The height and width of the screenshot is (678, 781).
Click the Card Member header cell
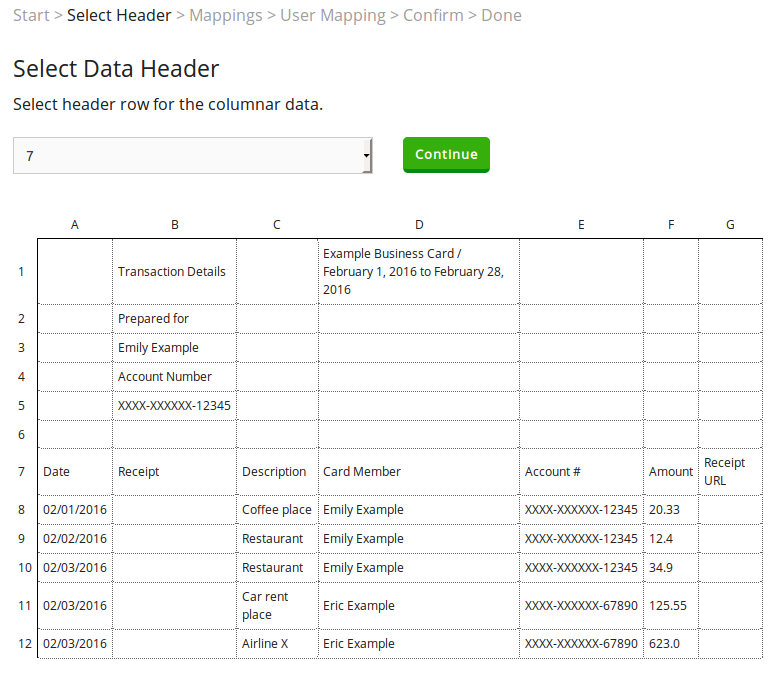click(419, 472)
